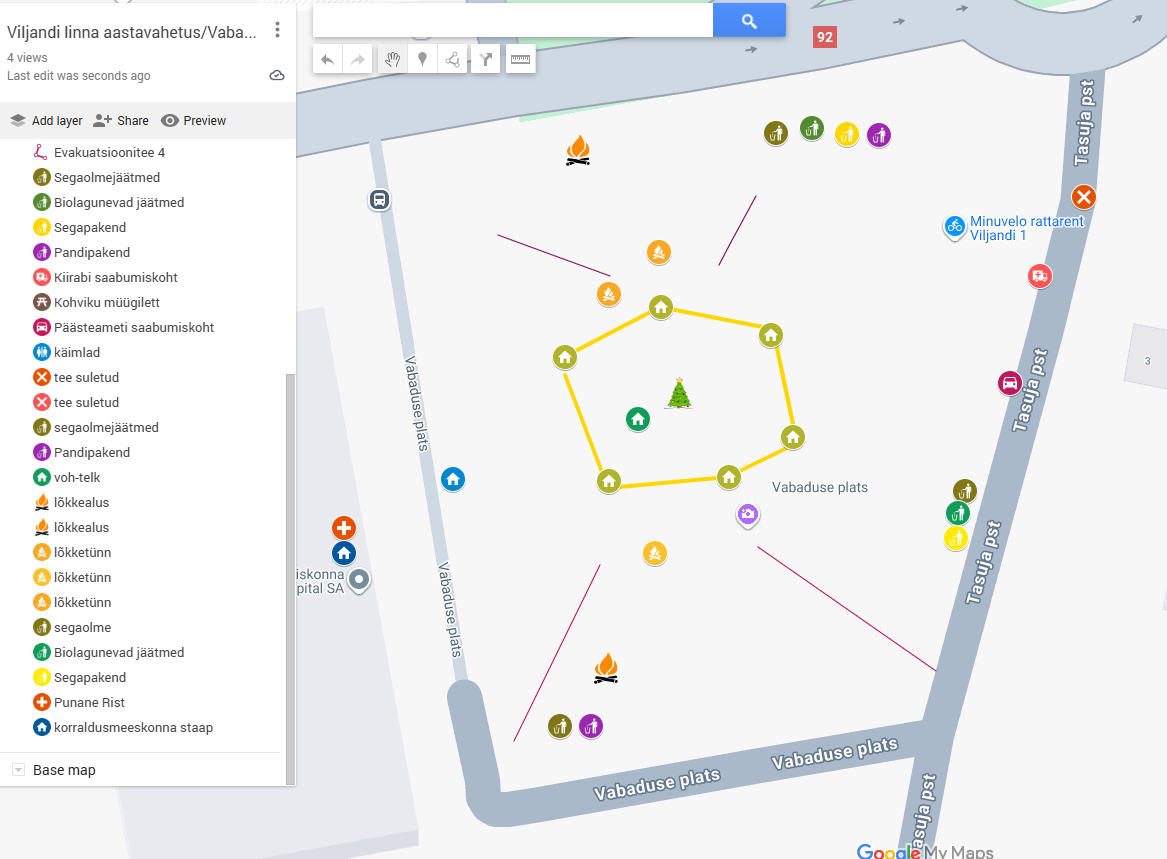
Task: Click the bus stop icon on map
Action: click(379, 200)
